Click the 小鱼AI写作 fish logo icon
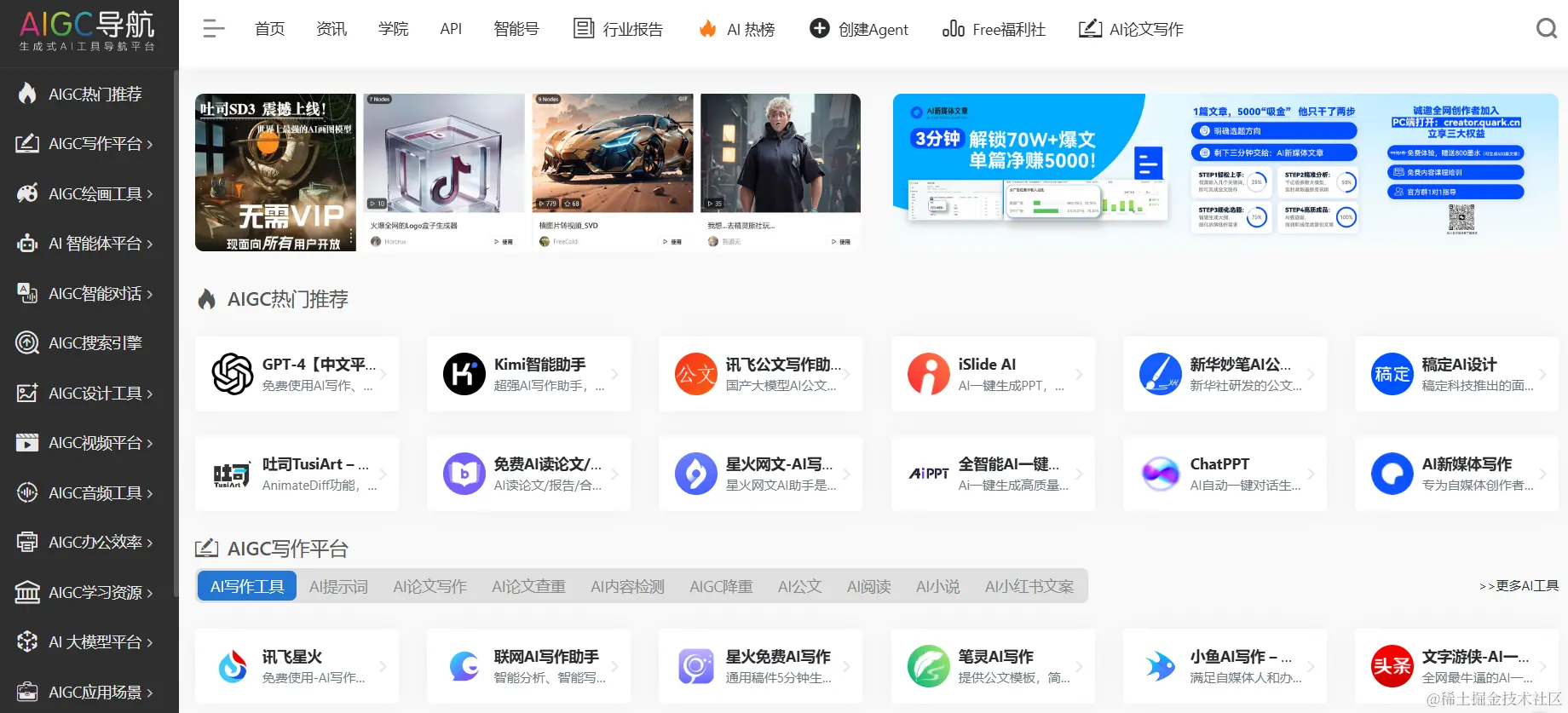The height and width of the screenshot is (713, 1568). tap(1161, 666)
